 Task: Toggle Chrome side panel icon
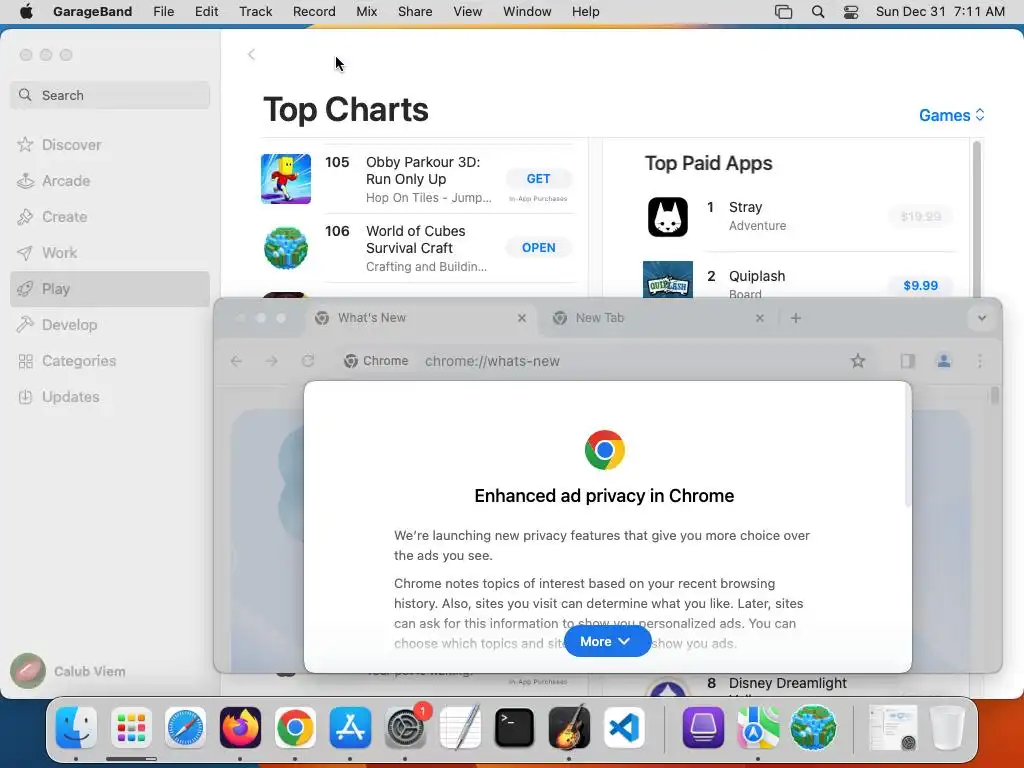(x=907, y=360)
